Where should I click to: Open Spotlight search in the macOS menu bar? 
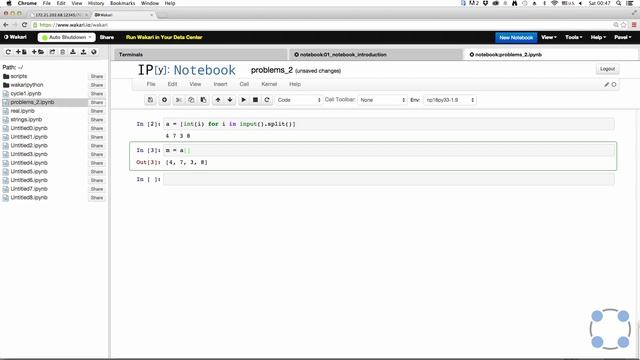click(619, 3)
